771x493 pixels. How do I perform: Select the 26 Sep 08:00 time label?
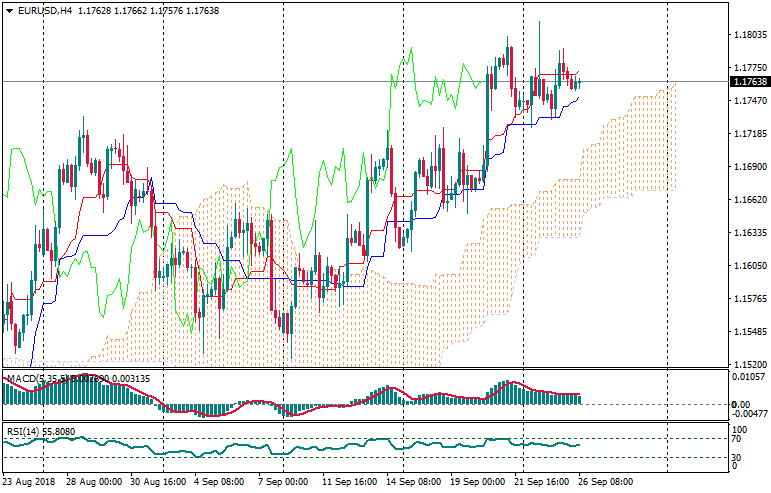click(607, 482)
